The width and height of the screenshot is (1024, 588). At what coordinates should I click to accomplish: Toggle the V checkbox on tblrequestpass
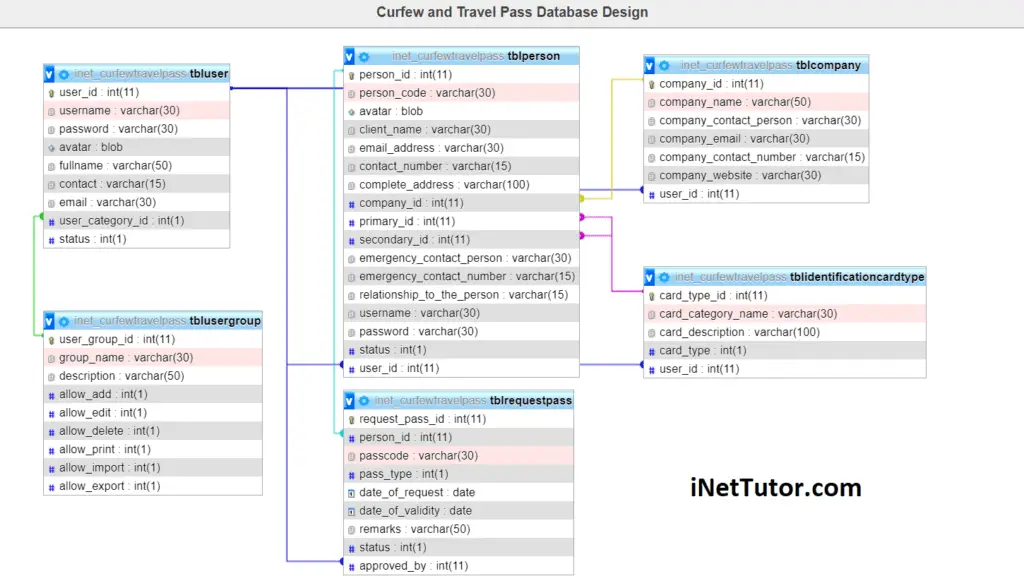(x=348, y=399)
